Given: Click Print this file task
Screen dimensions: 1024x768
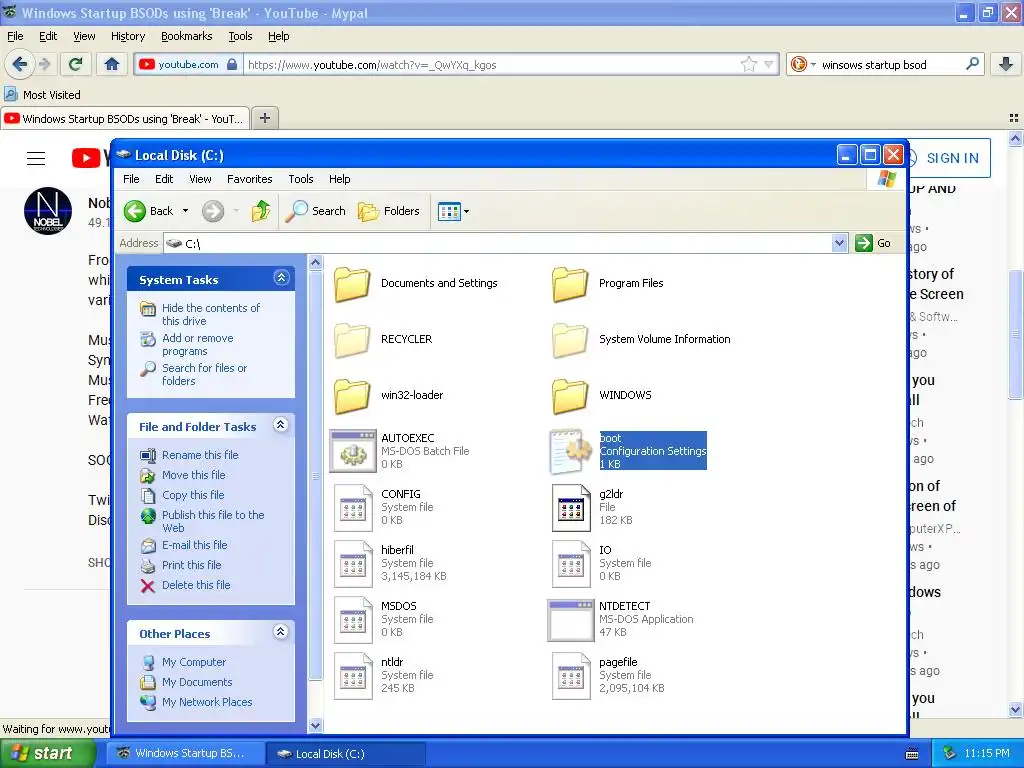Looking at the screenshot, I should point(191,565).
